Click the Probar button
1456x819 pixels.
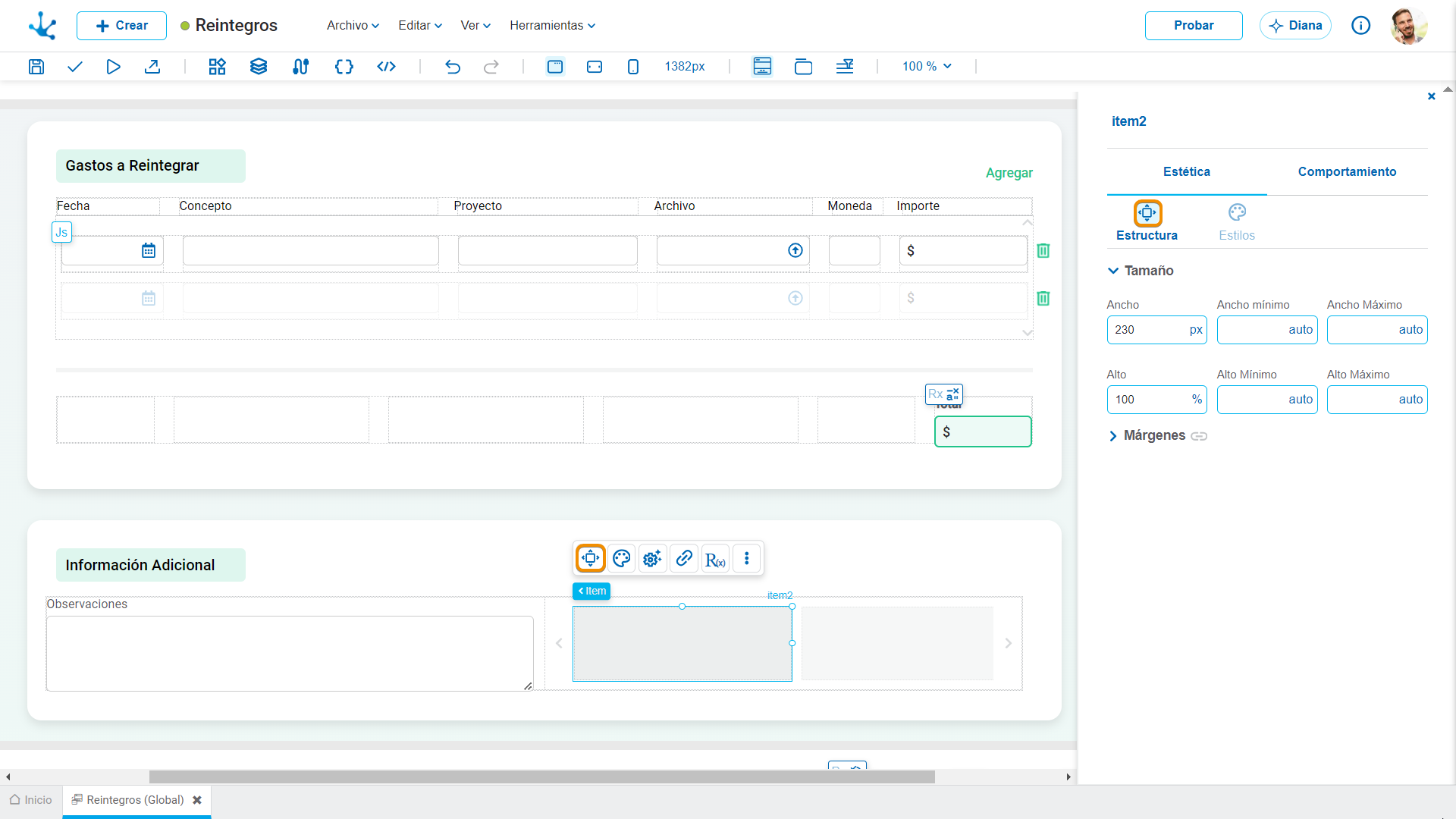[x=1194, y=26]
